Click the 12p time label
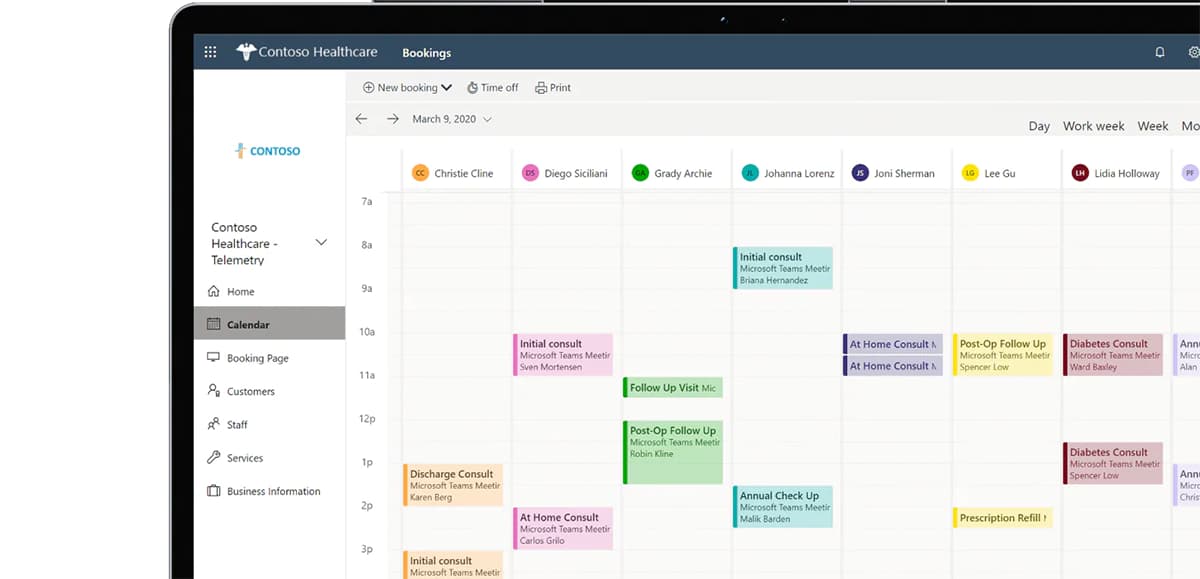1200x579 pixels. tap(366, 419)
